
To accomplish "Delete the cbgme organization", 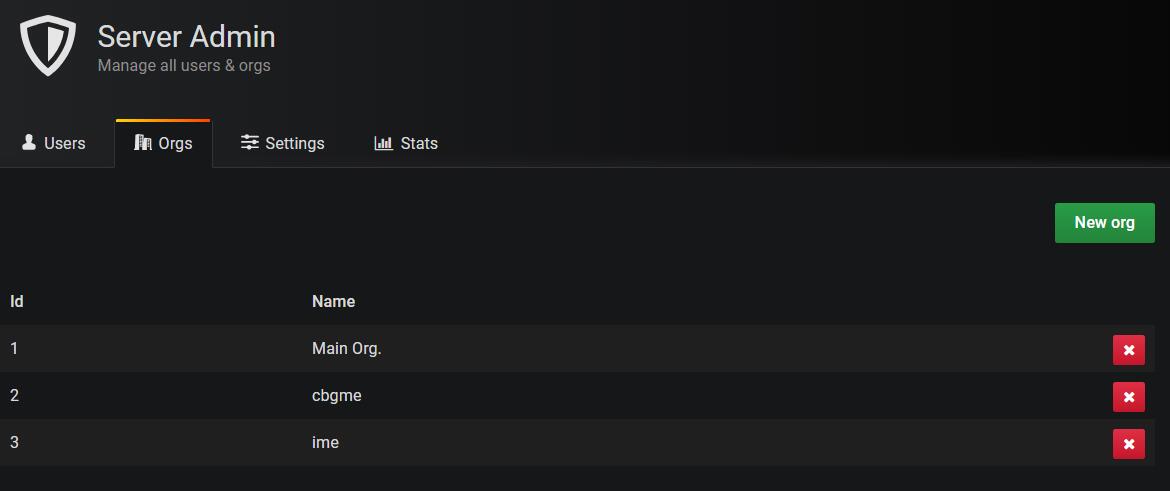I will (1128, 397).
